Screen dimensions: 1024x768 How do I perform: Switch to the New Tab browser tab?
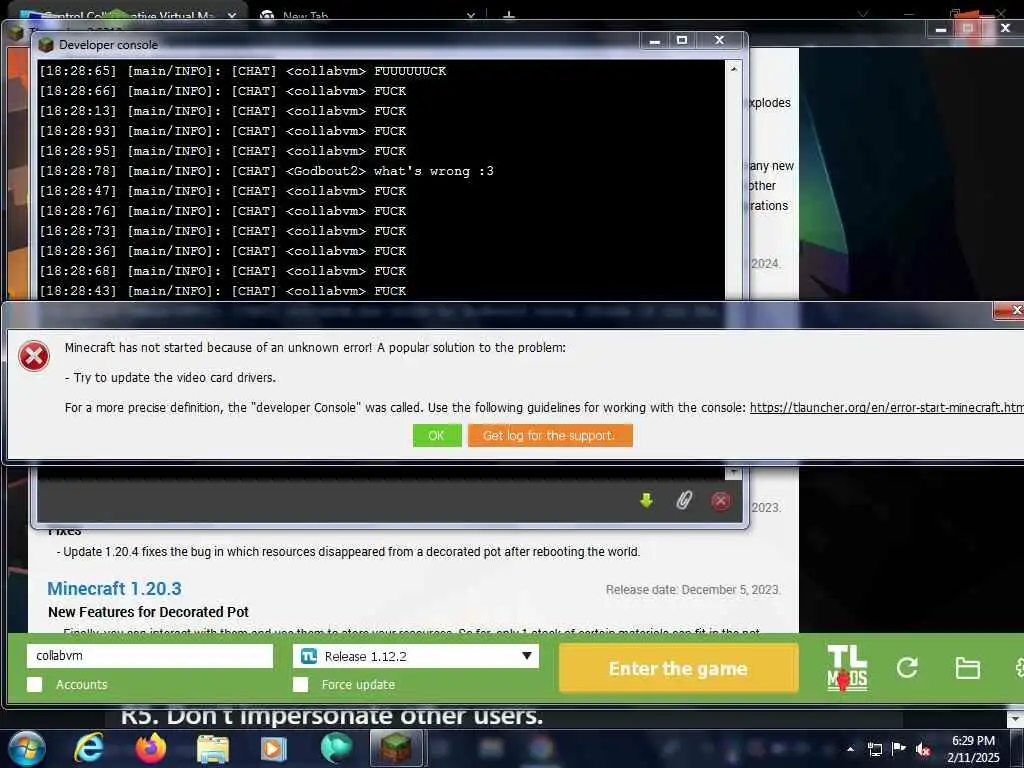pyautogui.click(x=366, y=14)
